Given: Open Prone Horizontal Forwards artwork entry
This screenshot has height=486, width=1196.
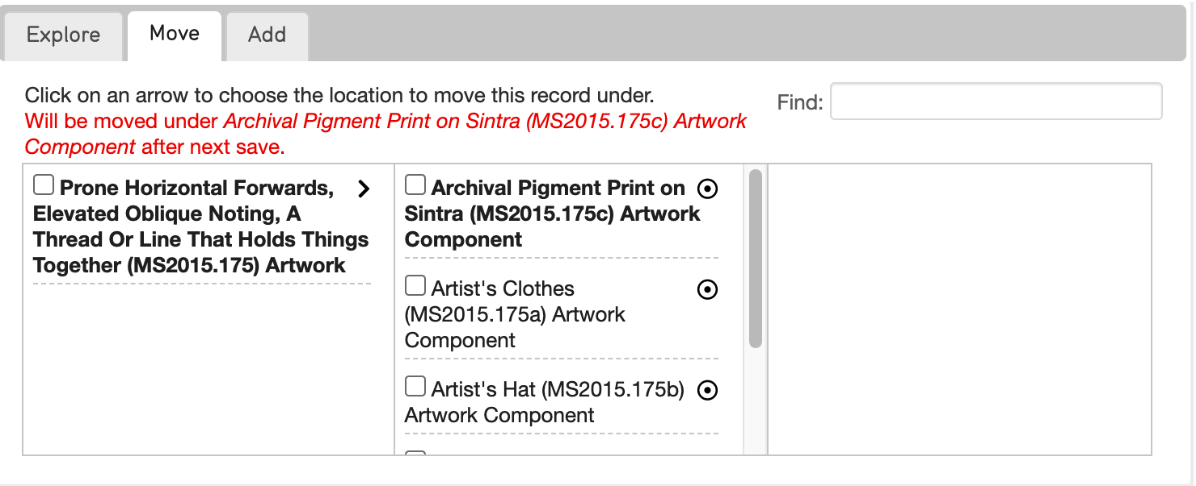Looking at the screenshot, I should pyautogui.click(x=201, y=227).
